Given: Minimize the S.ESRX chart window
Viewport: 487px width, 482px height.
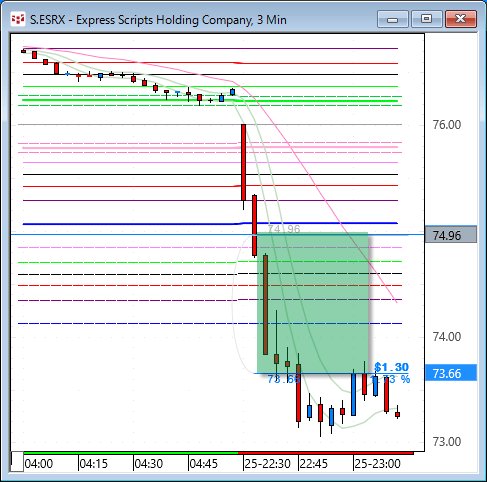Looking at the screenshot, I should click(393, 19).
